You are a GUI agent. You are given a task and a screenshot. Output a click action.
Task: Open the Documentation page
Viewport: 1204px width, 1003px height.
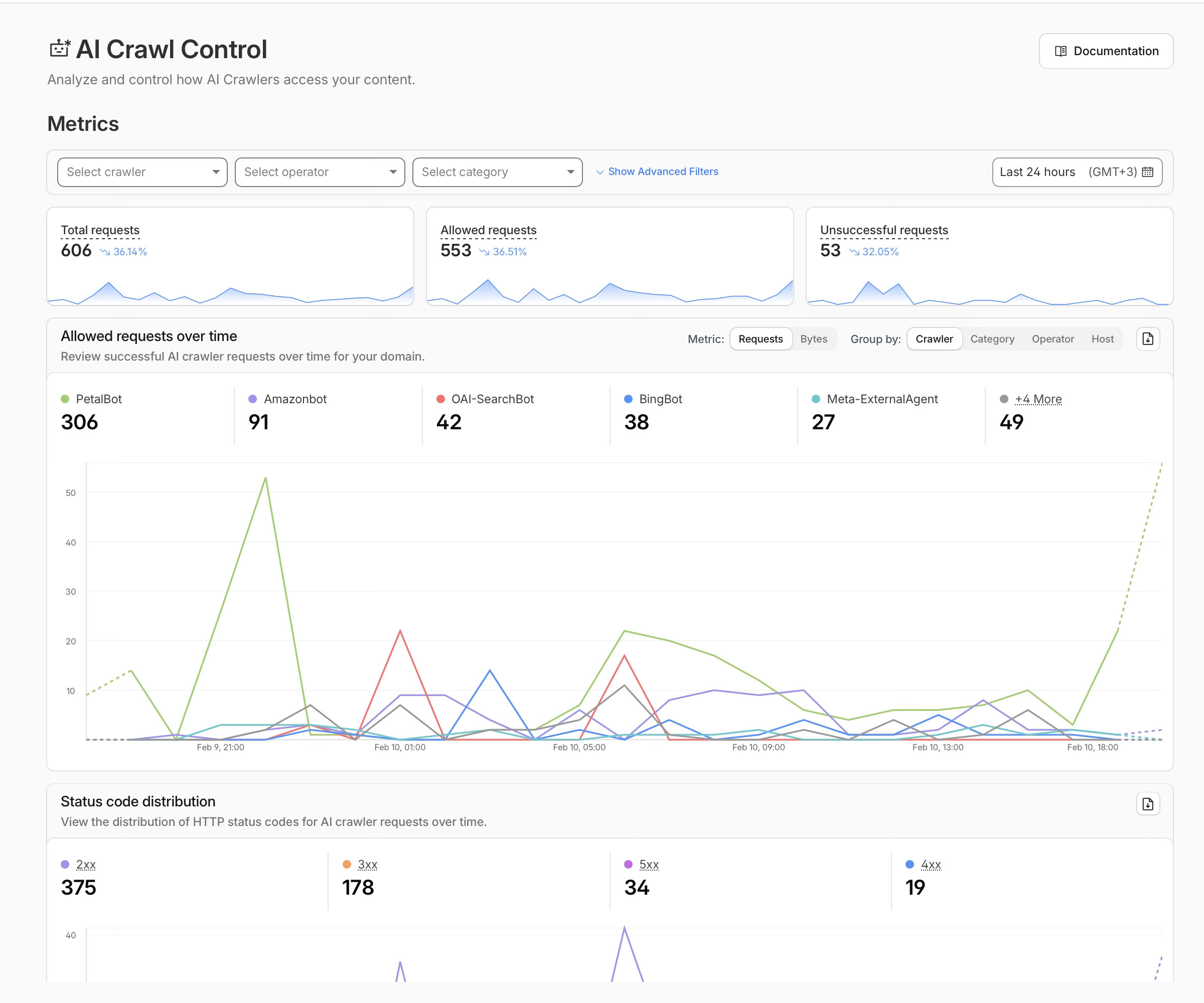coord(1107,51)
